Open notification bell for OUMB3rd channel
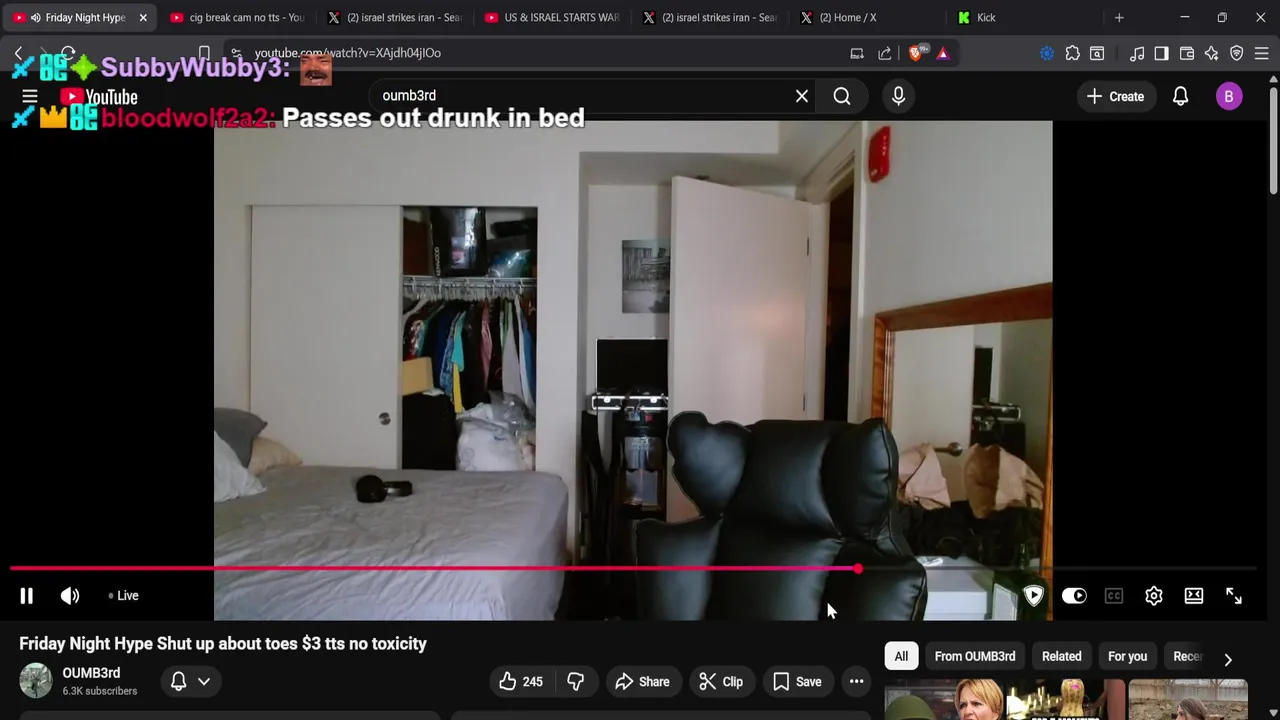 pyautogui.click(x=178, y=682)
